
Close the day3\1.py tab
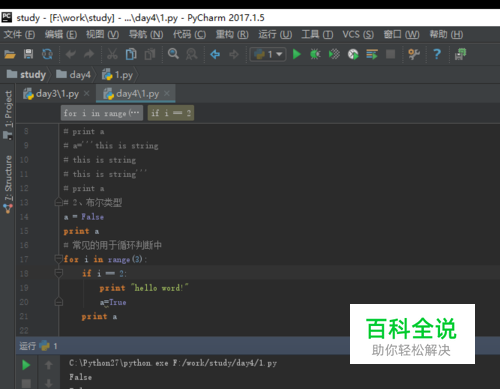[87, 93]
